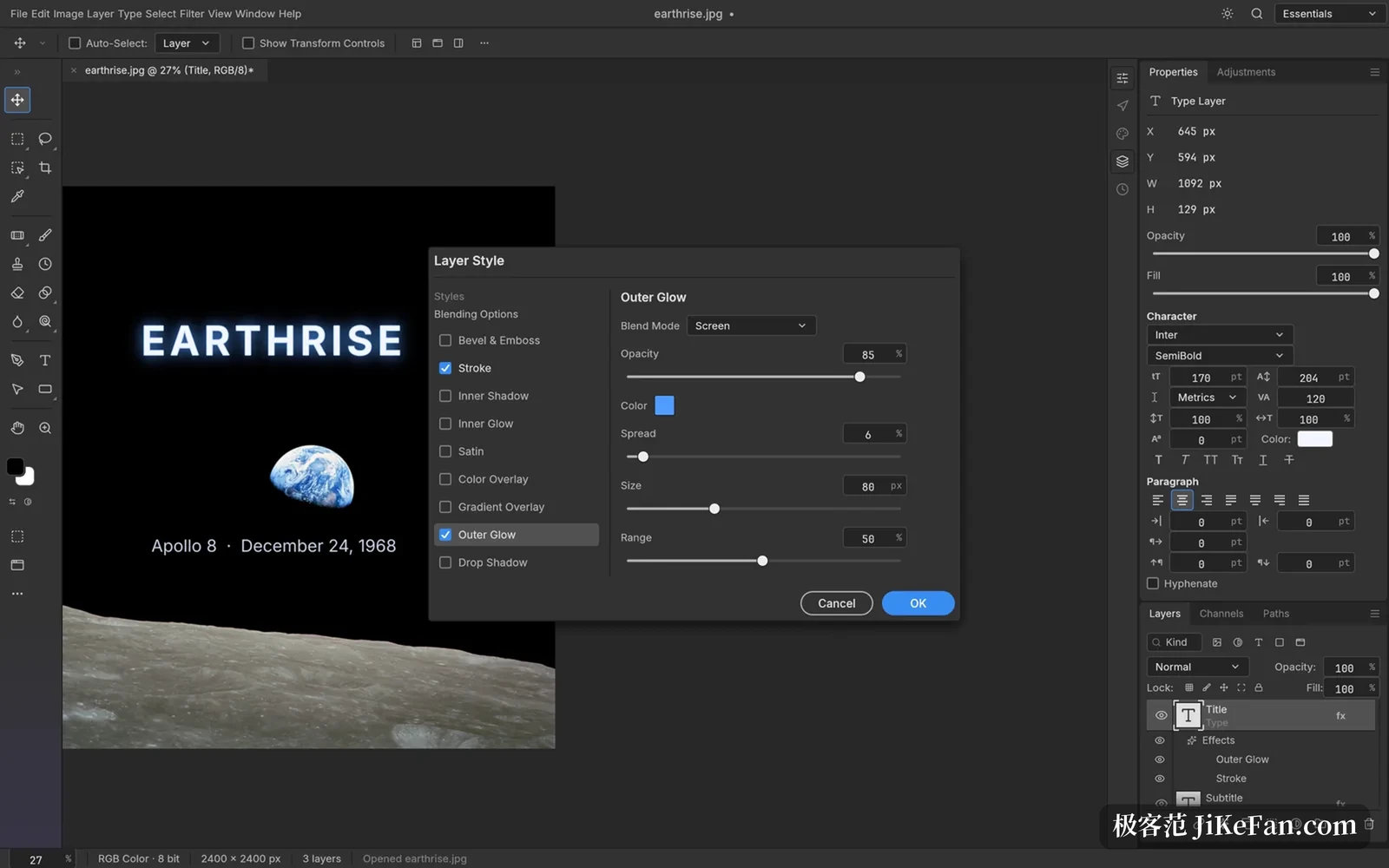Select the Crop tool
Viewport: 1389px width, 868px height.
tap(45, 168)
